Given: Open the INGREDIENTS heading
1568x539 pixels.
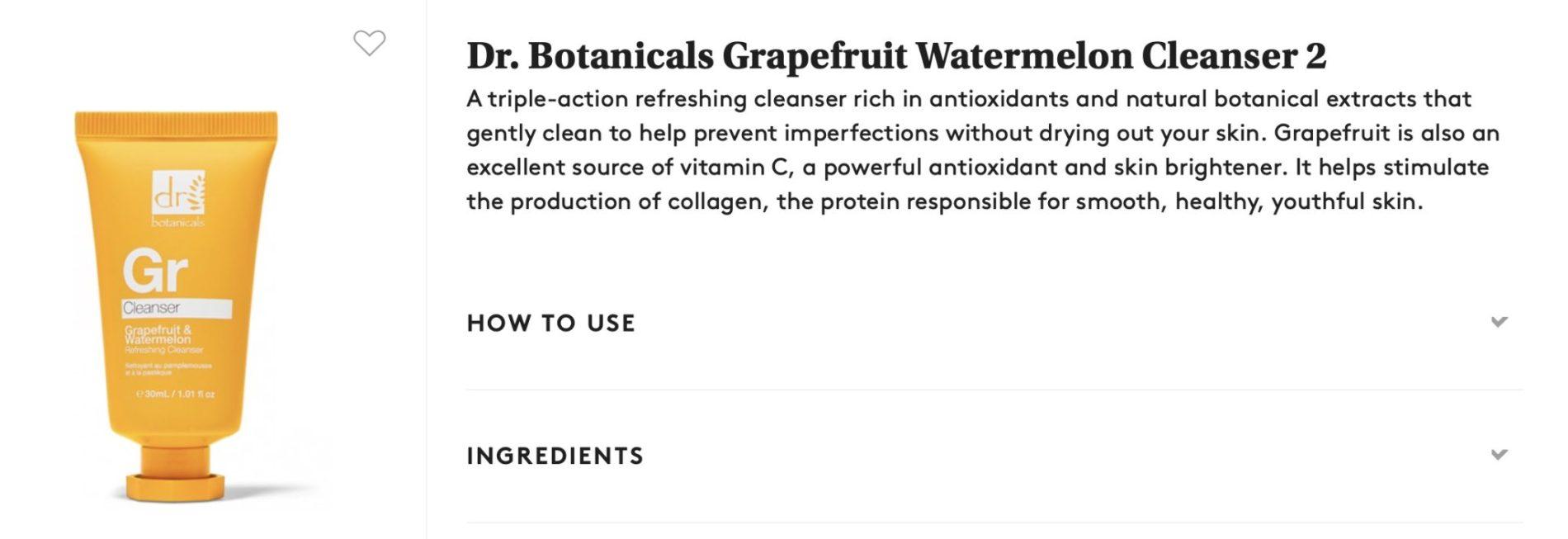Looking at the screenshot, I should click(x=555, y=456).
